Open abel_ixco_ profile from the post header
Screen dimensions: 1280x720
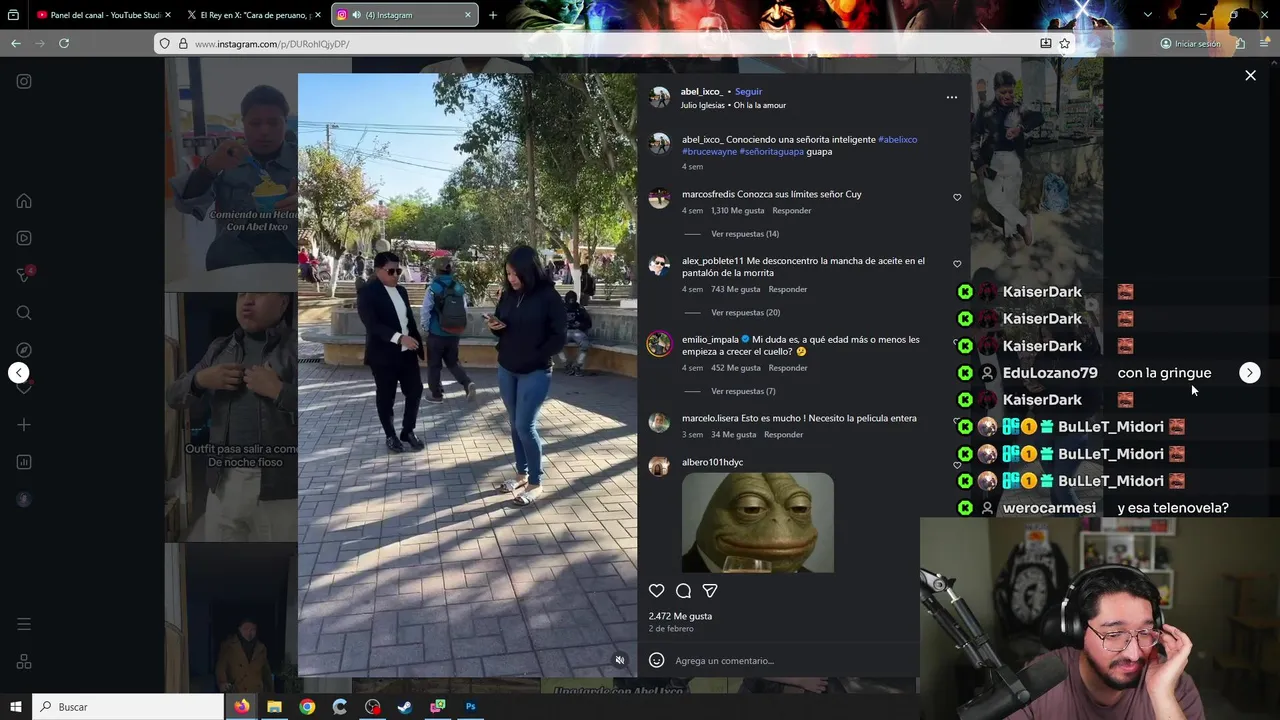(701, 91)
